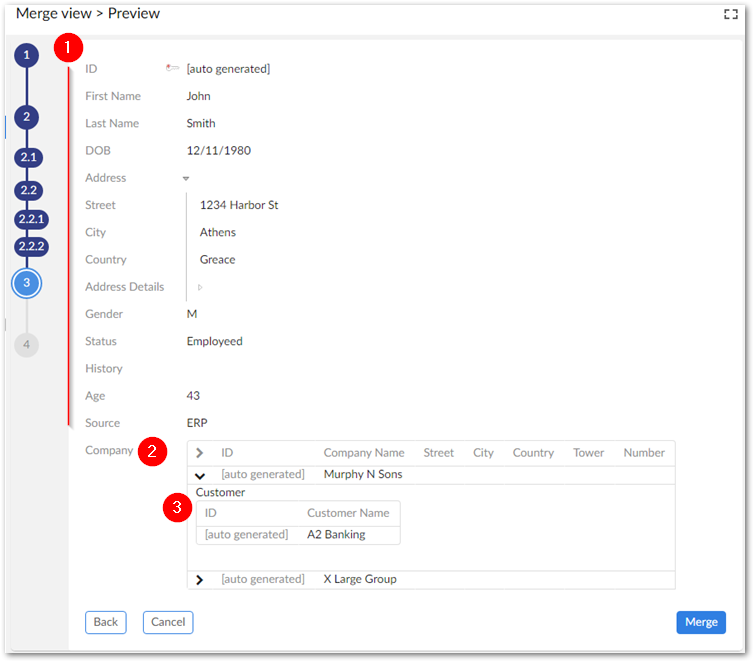Click the Tower column header

588,453
